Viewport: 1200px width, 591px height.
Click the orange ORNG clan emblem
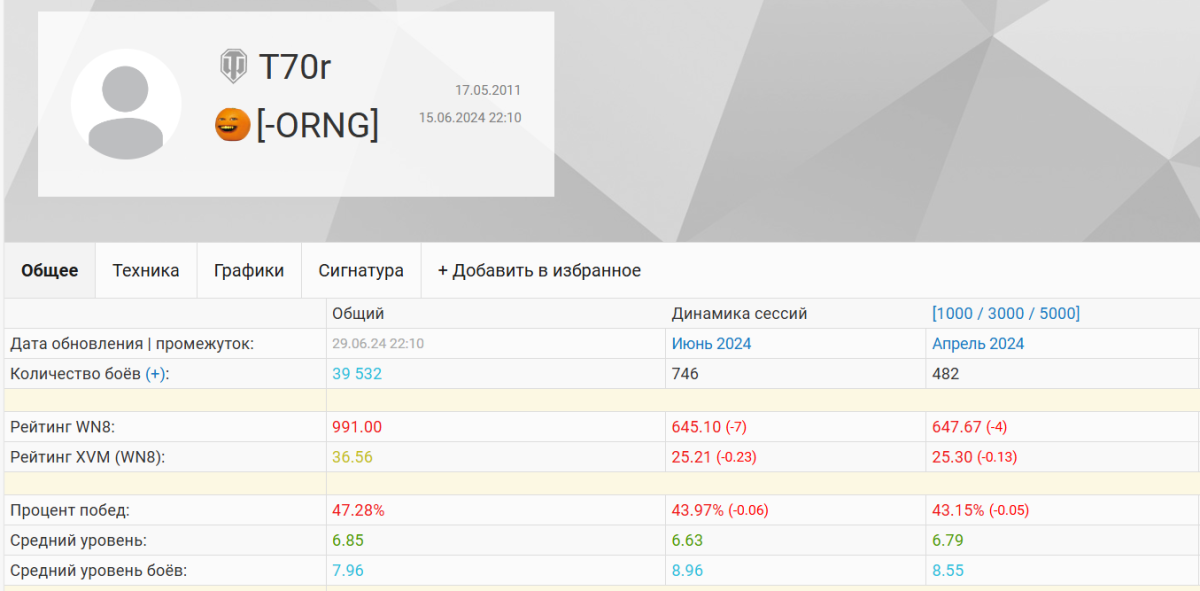coord(232,125)
